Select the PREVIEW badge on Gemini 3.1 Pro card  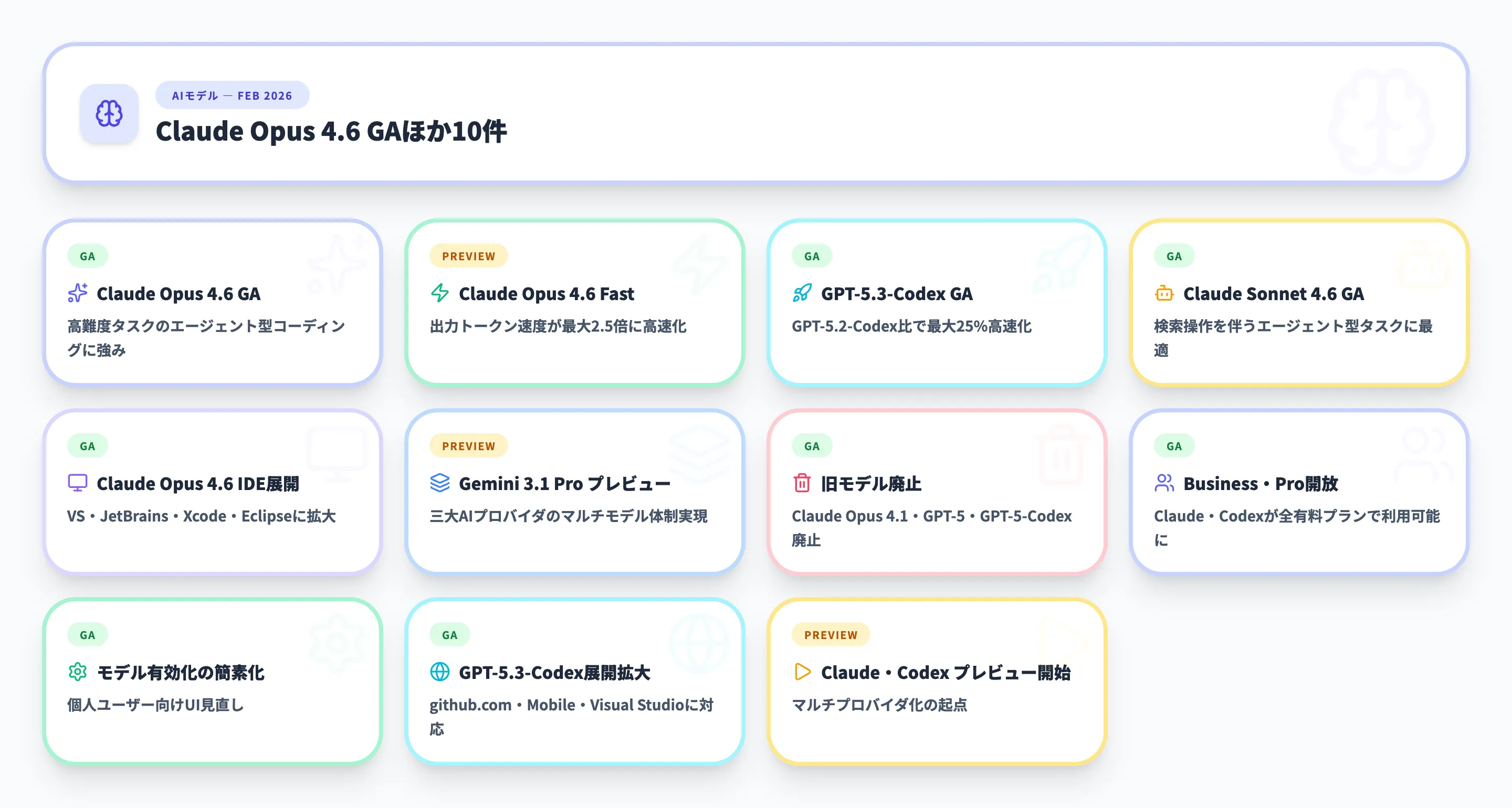coord(468,445)
